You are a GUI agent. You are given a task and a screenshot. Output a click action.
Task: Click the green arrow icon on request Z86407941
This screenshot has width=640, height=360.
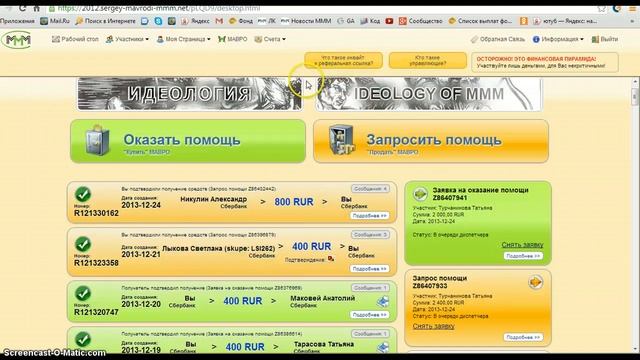(x=420, y=194)
